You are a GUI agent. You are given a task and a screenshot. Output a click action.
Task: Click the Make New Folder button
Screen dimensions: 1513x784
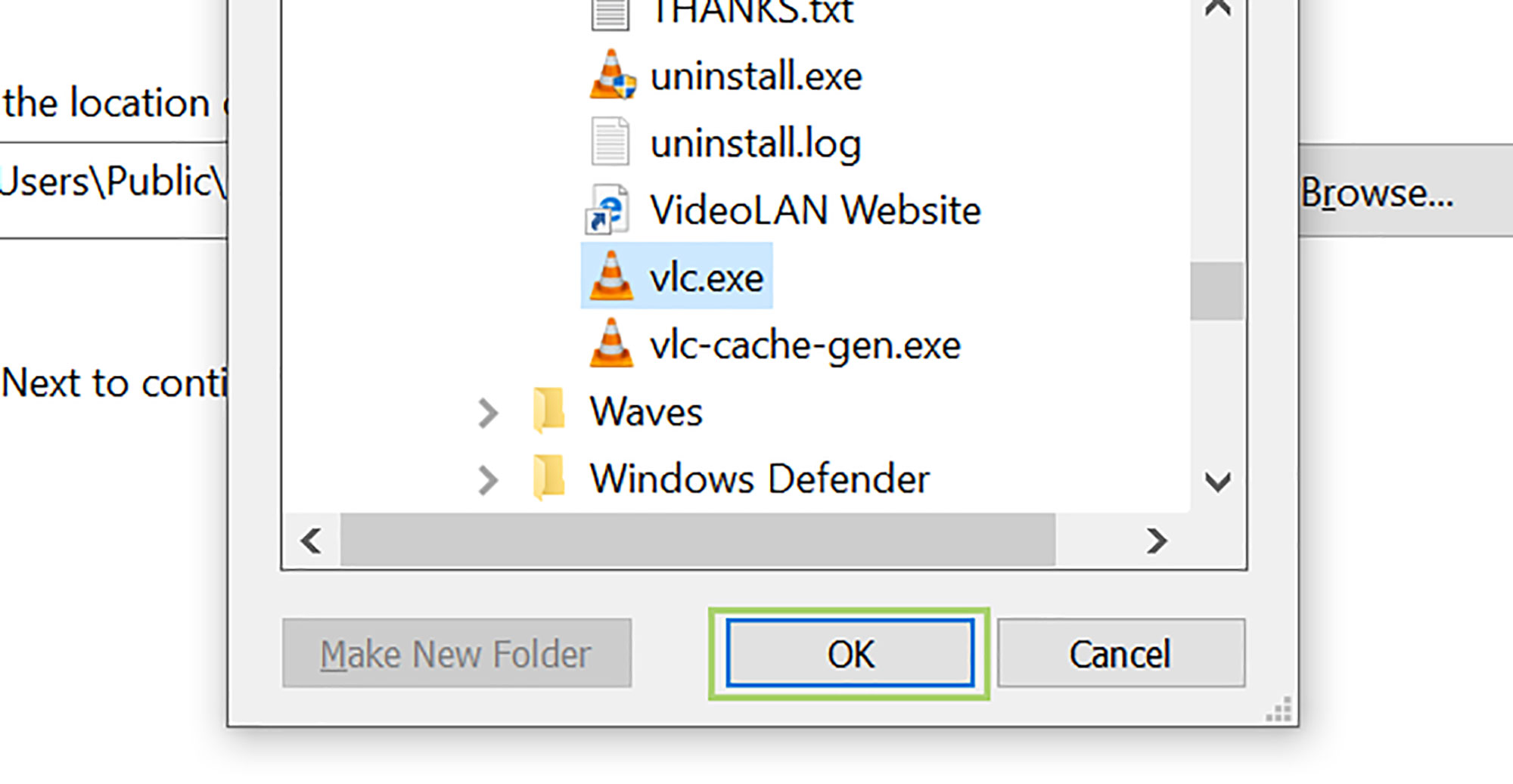(x=457, y=653)
